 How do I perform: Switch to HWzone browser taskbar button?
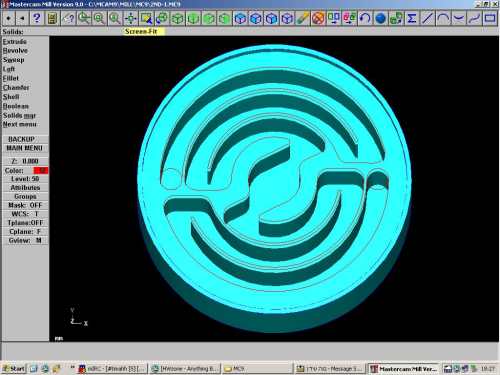[x=185, y=368]
